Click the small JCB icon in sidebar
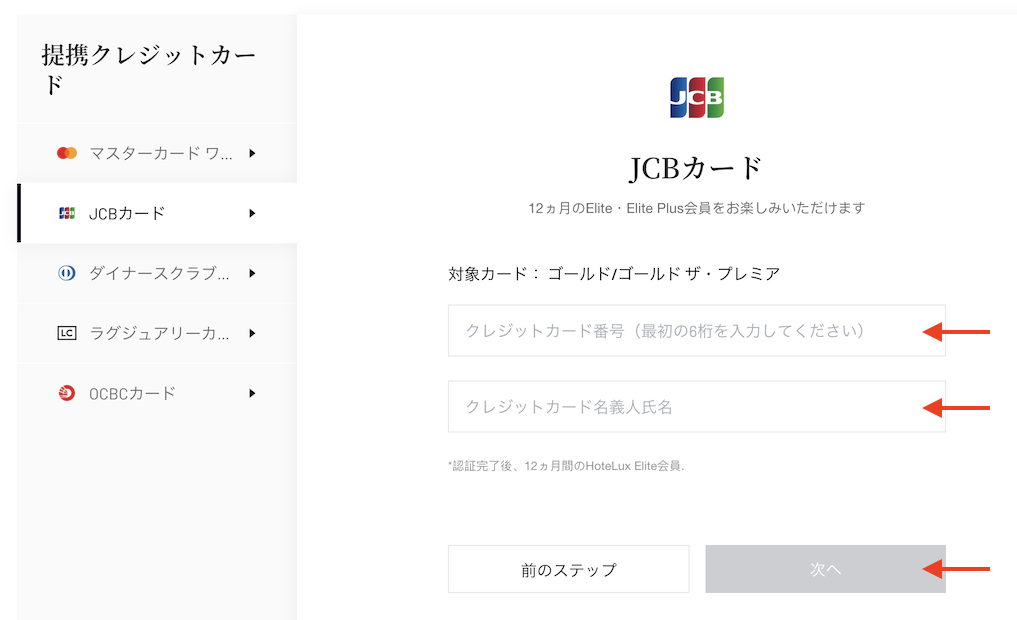Viewport: 1017px width, 620px height. pyautogui.click(x=67, y=213)
